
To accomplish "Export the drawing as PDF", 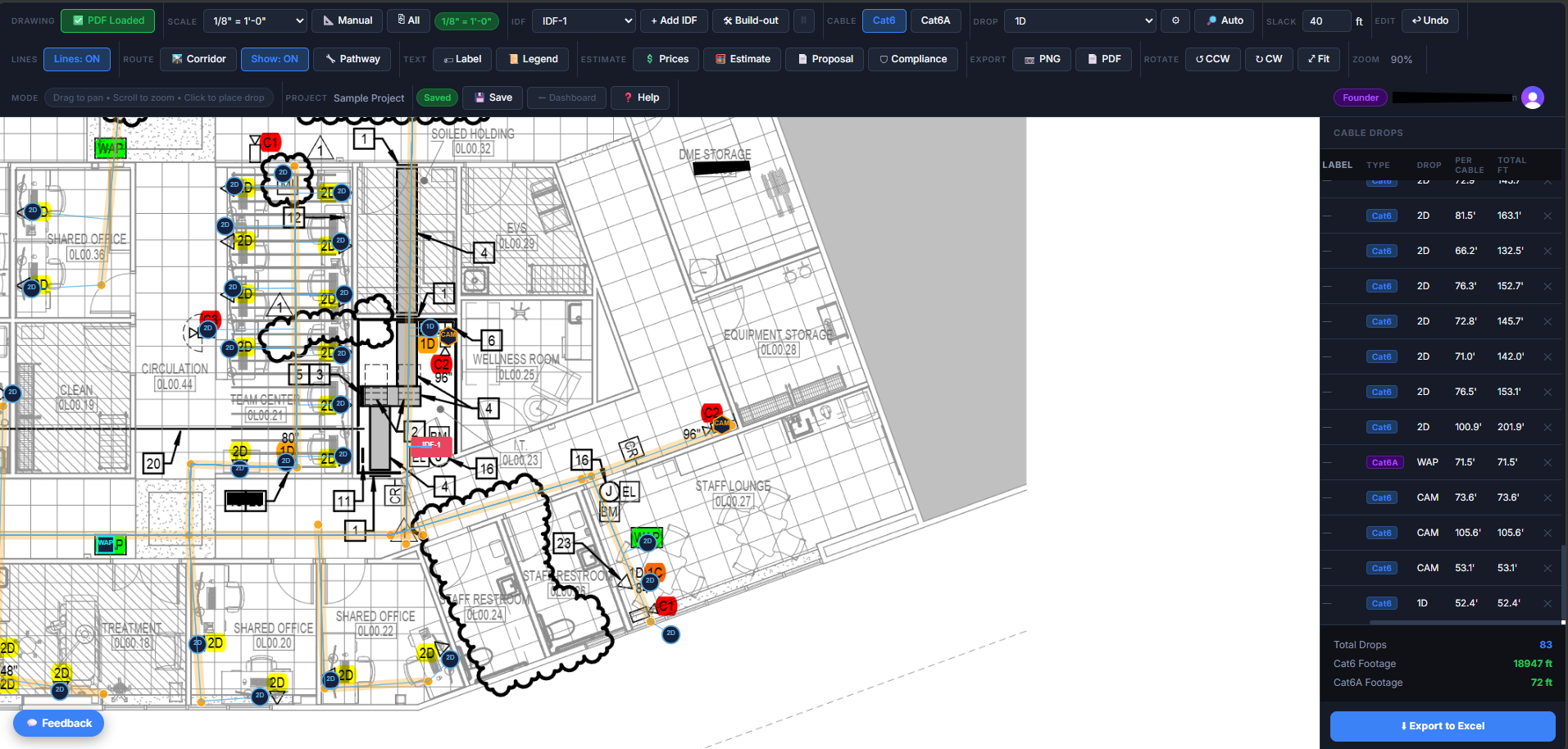I will 1103,59.
